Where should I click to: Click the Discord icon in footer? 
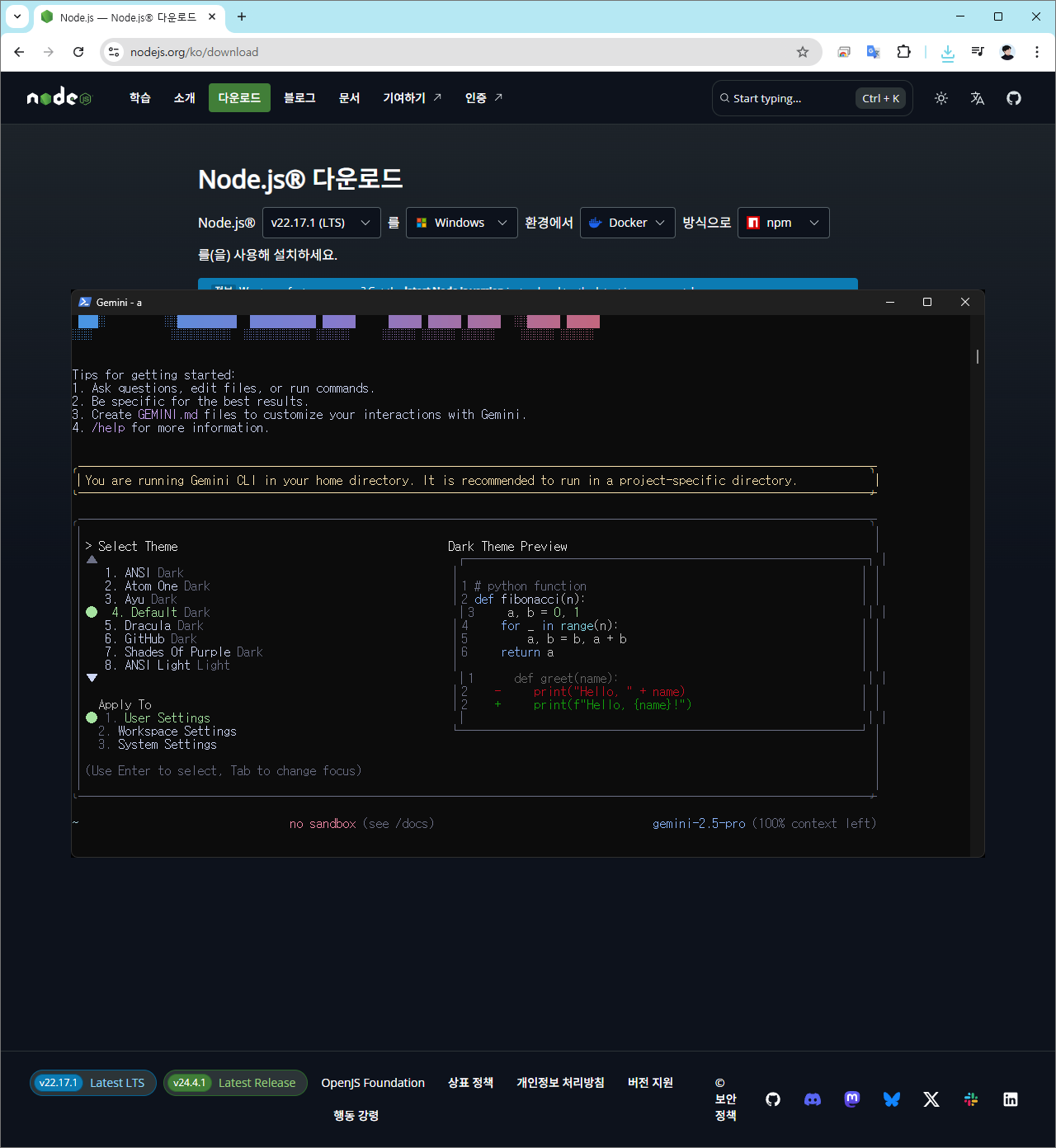[x=813, y=1099]
